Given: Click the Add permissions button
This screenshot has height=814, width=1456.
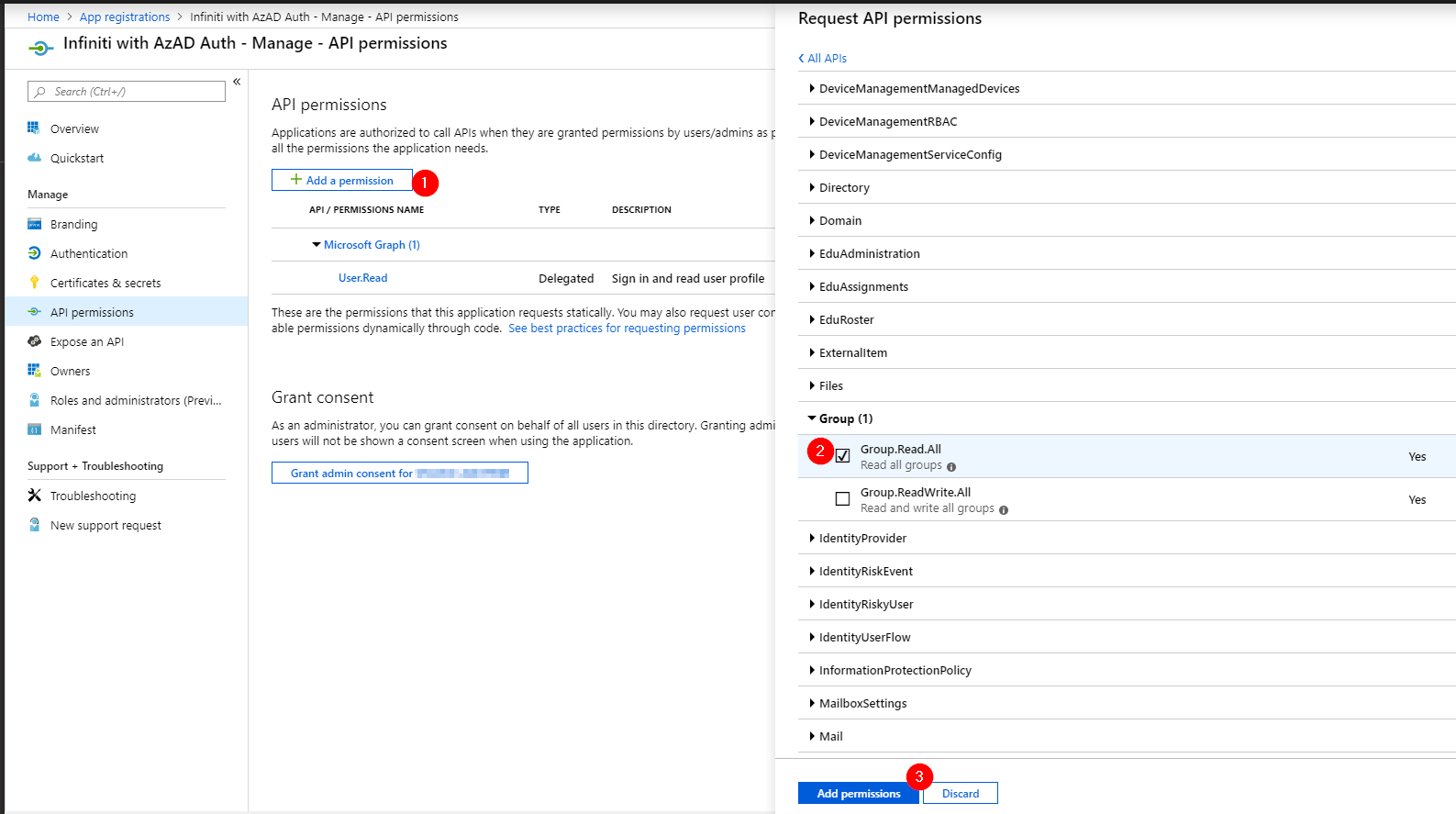Looking at the screenshot, I should click(859, 793).
